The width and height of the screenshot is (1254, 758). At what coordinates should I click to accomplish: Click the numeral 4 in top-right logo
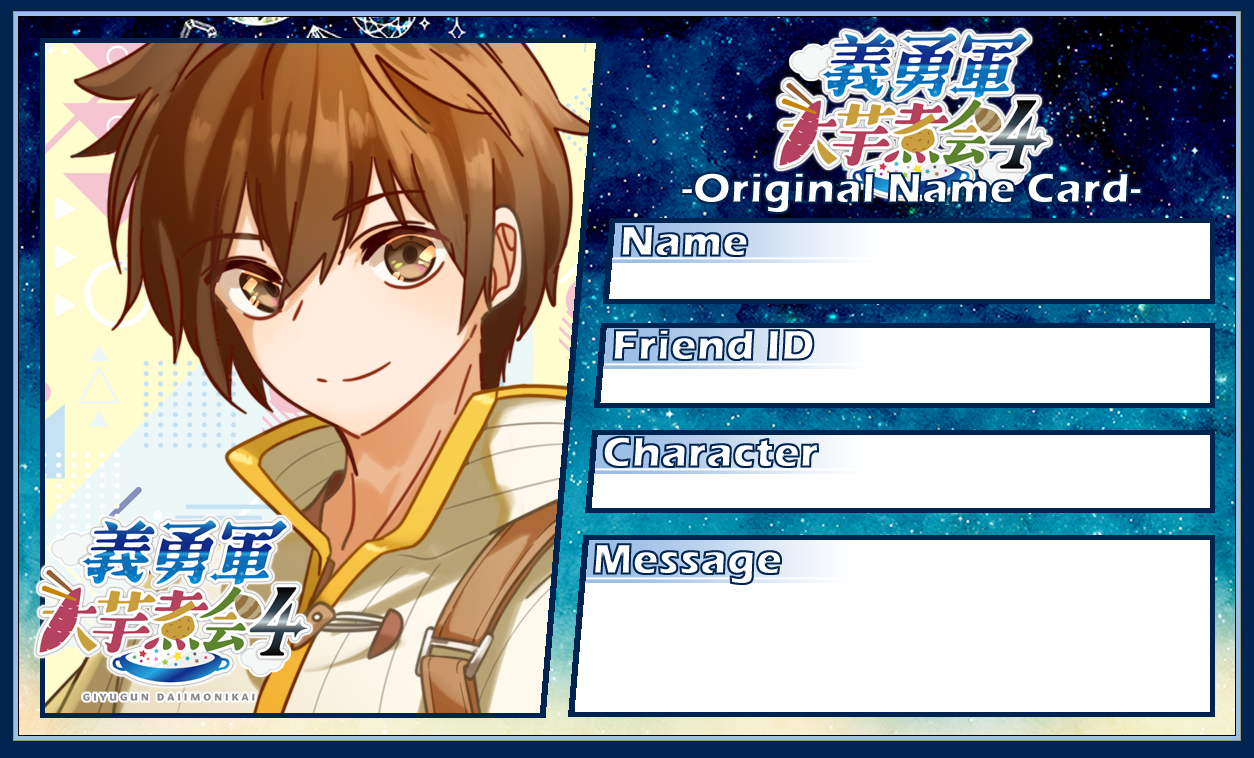pyautogui.click(x=1020, y=134)
